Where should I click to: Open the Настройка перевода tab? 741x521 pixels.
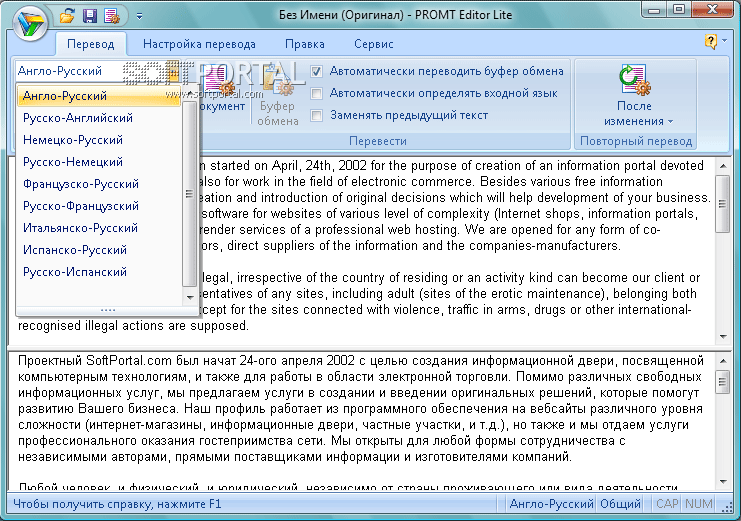pos(199,44)
